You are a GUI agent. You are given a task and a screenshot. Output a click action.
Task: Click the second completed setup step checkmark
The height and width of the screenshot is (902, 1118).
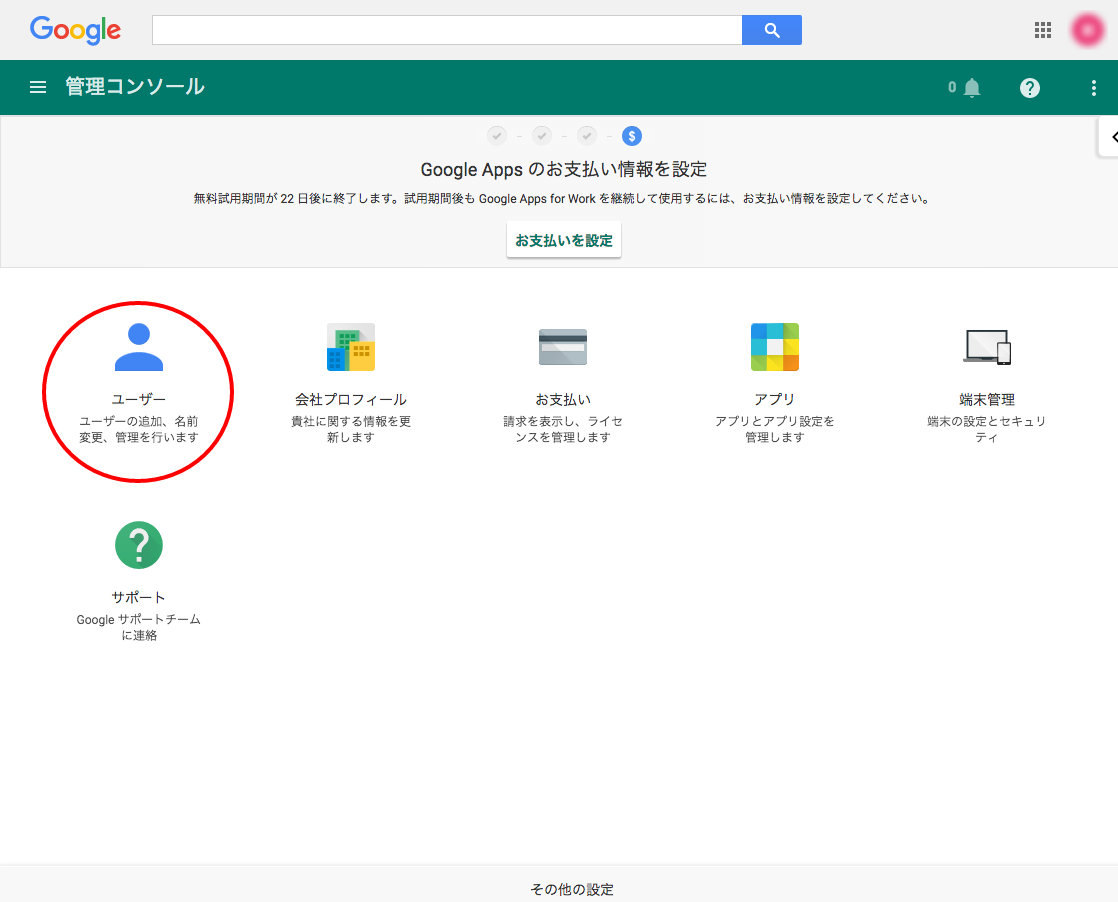(542, 135)
